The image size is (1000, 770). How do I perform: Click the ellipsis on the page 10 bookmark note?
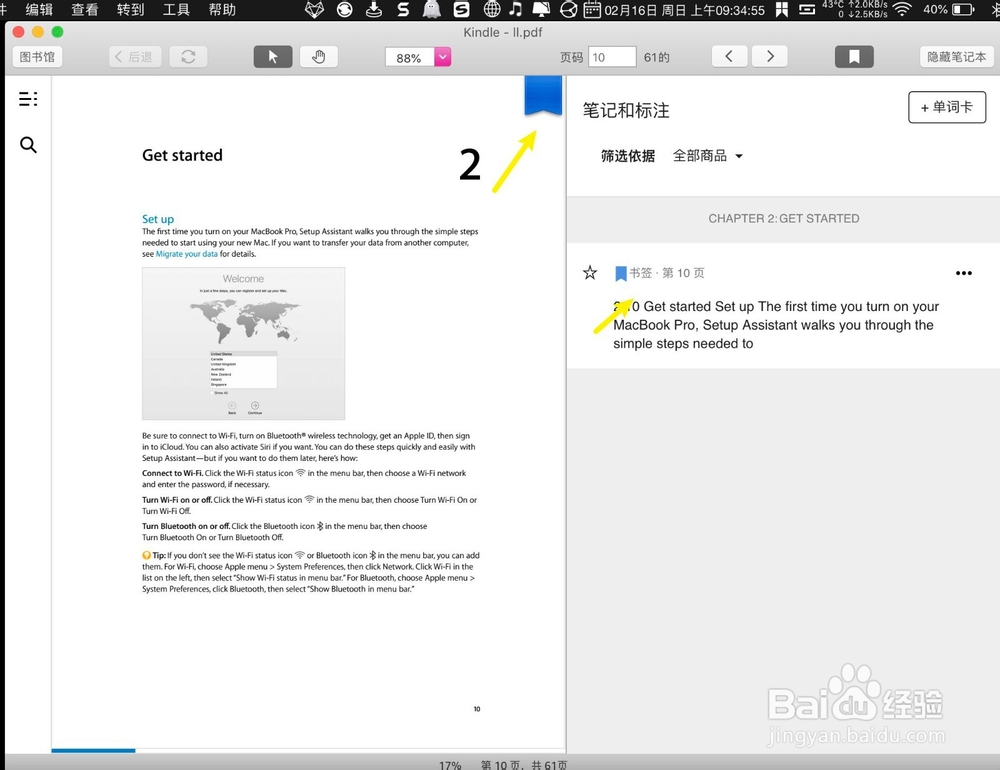[x=964, y=272]
